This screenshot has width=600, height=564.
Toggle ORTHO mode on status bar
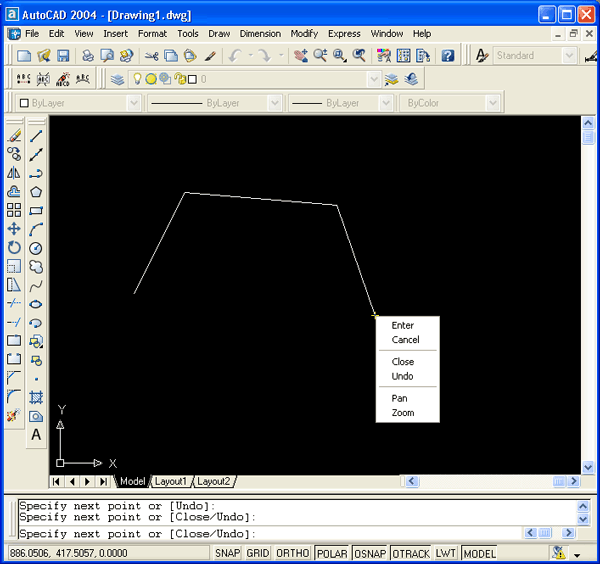pos(292,553)
